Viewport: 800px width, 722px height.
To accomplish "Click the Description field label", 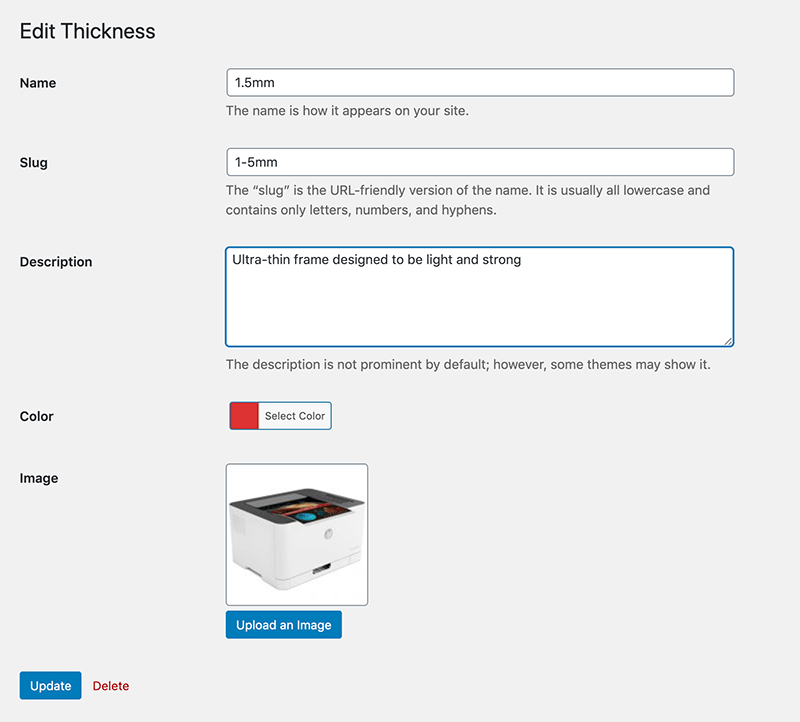I will coord(56,262).
